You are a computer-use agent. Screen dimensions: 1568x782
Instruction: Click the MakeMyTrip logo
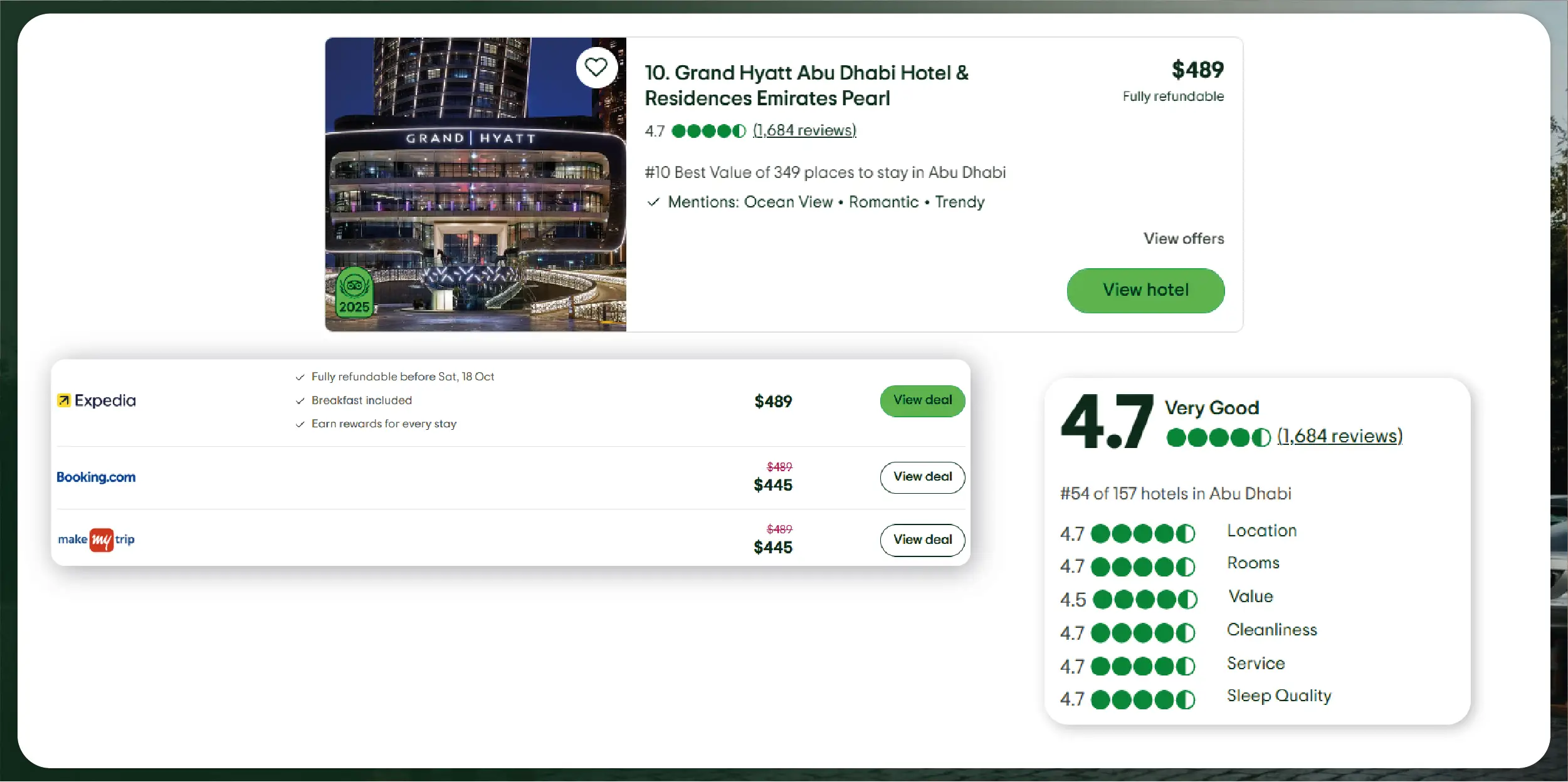pyautogui.click(x=97, y=540)
